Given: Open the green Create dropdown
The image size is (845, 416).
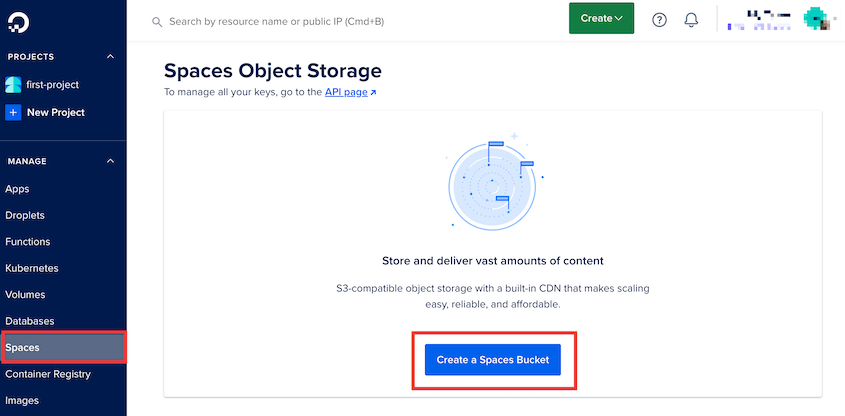Looking at the screenshot, I should [x=601, y=18].
